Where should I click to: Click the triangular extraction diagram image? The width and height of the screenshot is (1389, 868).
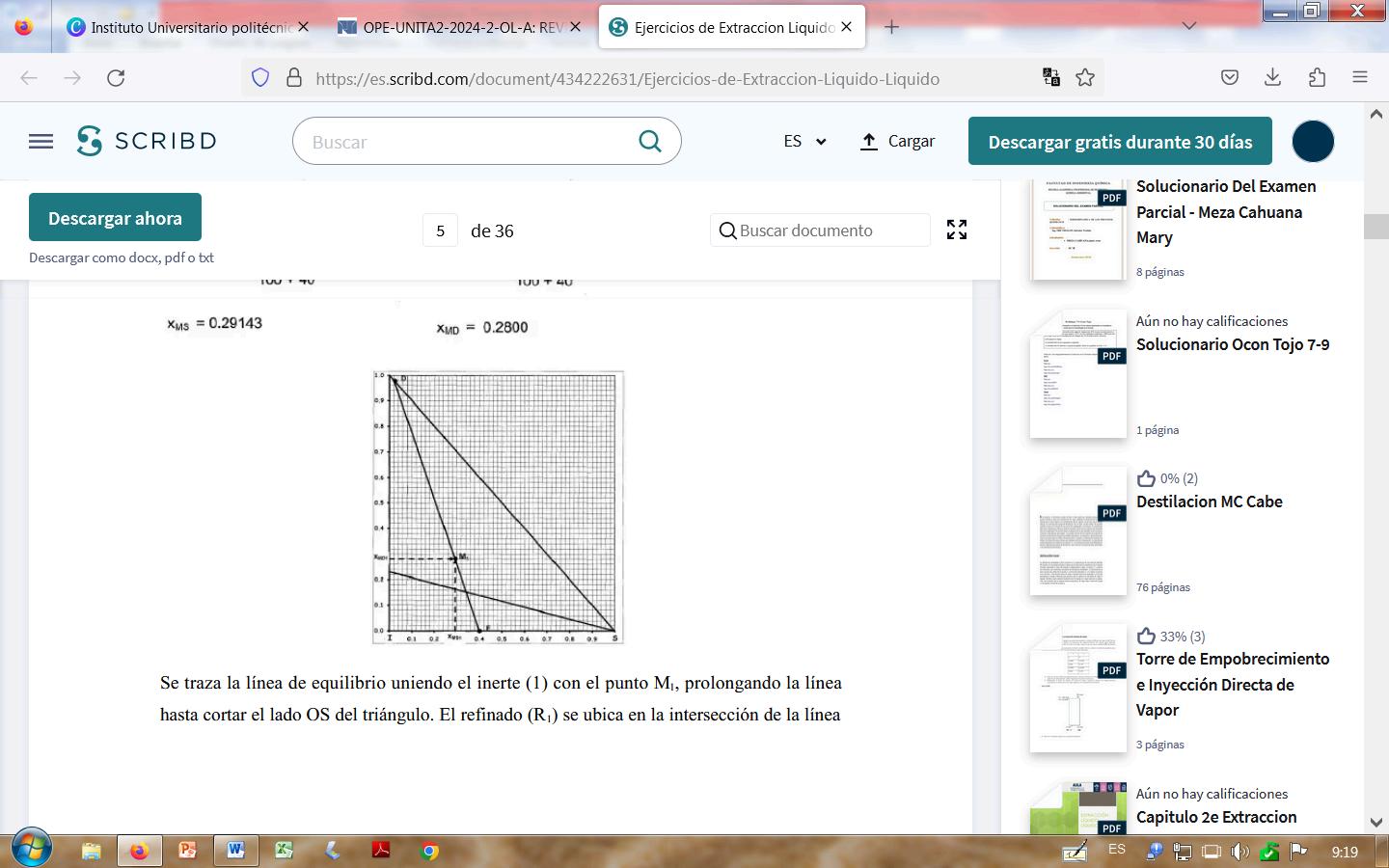tap(499, 507)
